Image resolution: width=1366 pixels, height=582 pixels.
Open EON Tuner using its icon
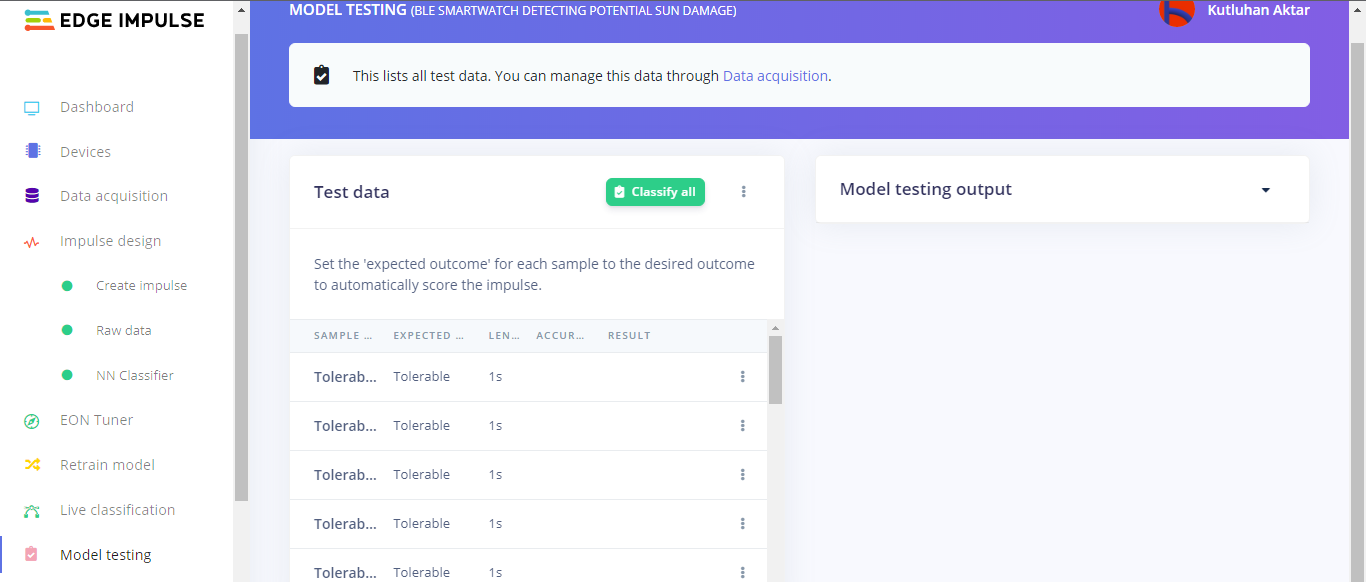click(x=31, y=419)
